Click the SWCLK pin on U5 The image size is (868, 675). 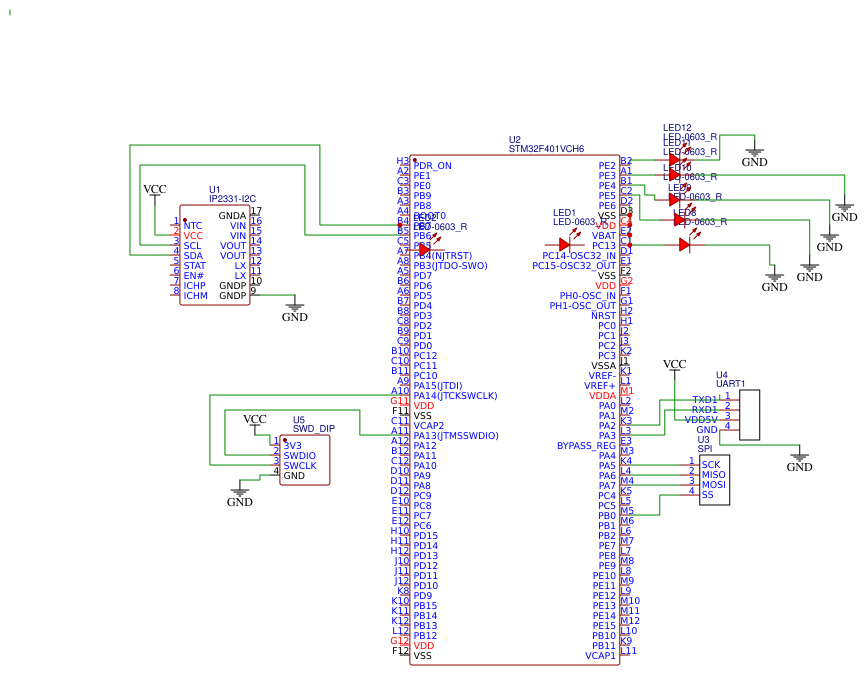300,466
